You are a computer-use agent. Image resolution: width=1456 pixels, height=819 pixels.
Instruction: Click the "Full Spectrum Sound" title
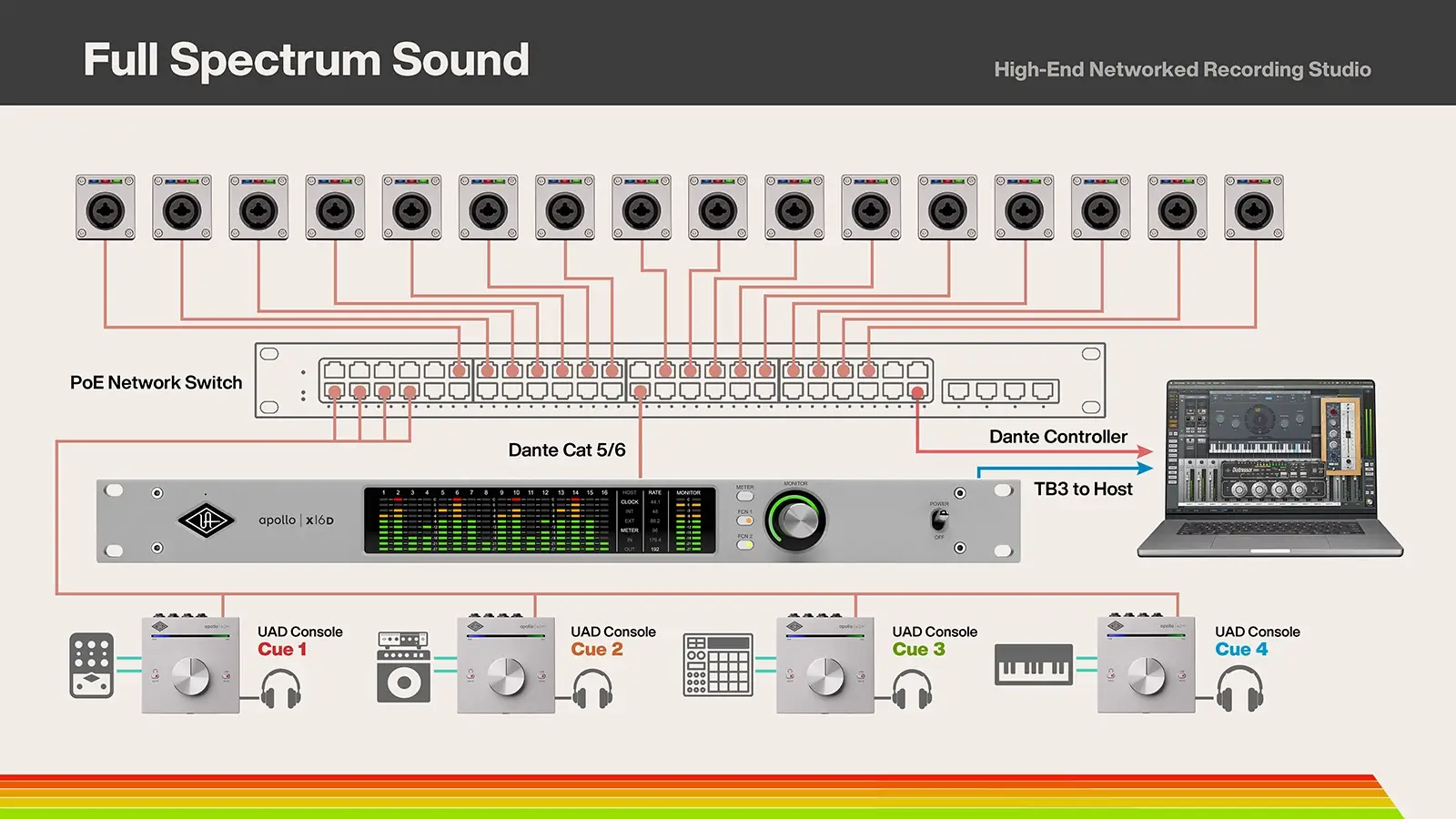pyautogui.click(x=306, y=60)
